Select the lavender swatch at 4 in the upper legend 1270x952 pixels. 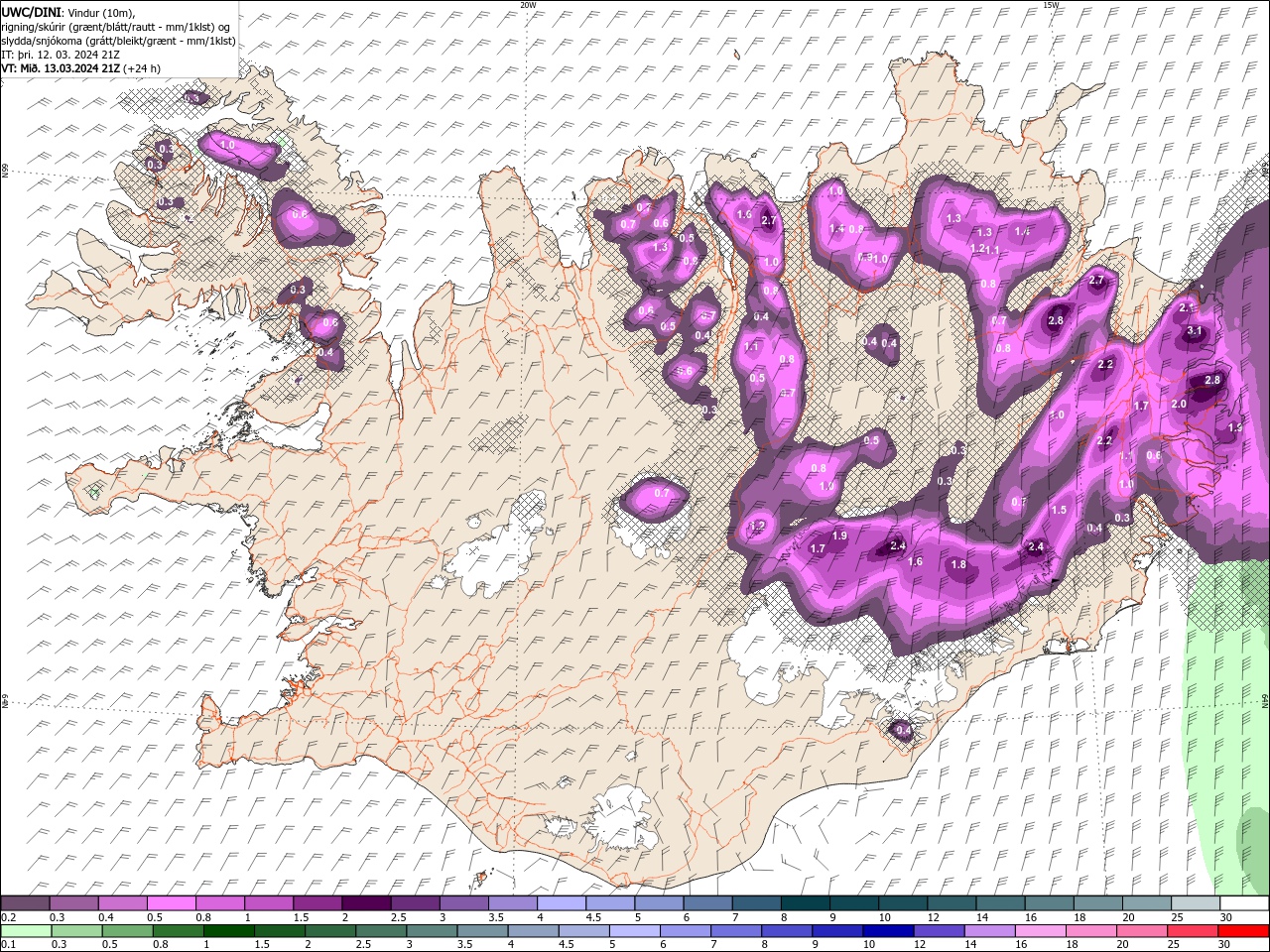click(x=560, y=903)
